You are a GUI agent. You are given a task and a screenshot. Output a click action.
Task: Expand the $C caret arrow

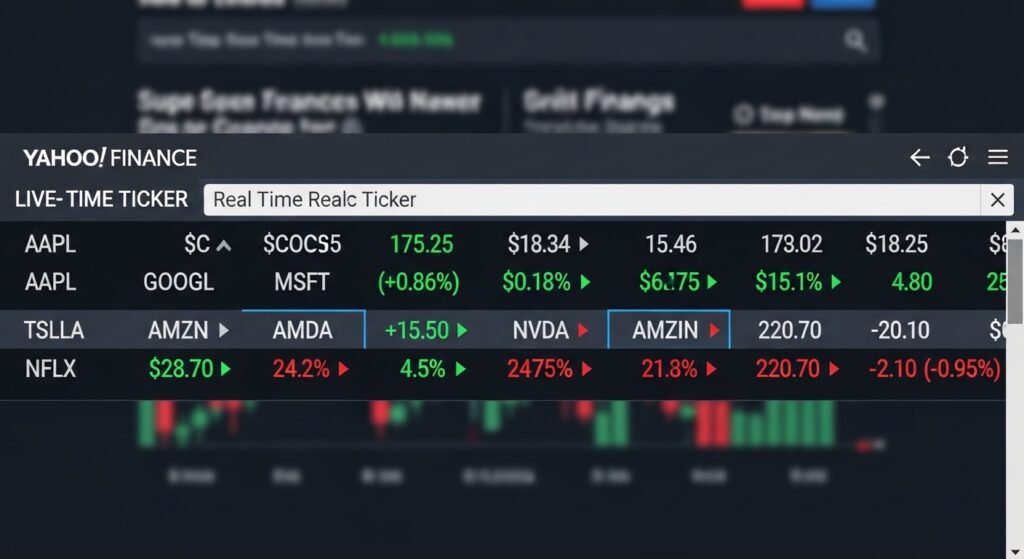(x=224, y=245)
